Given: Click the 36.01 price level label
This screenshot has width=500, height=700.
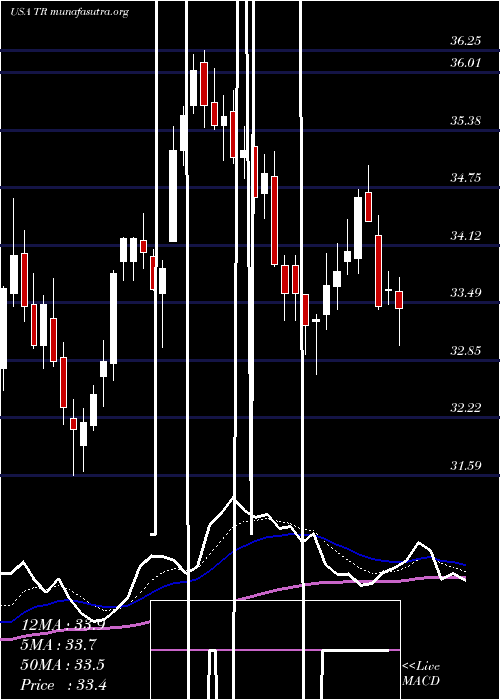Looking at the screenshot, I should pyautogui.click(x=465, y=62).
